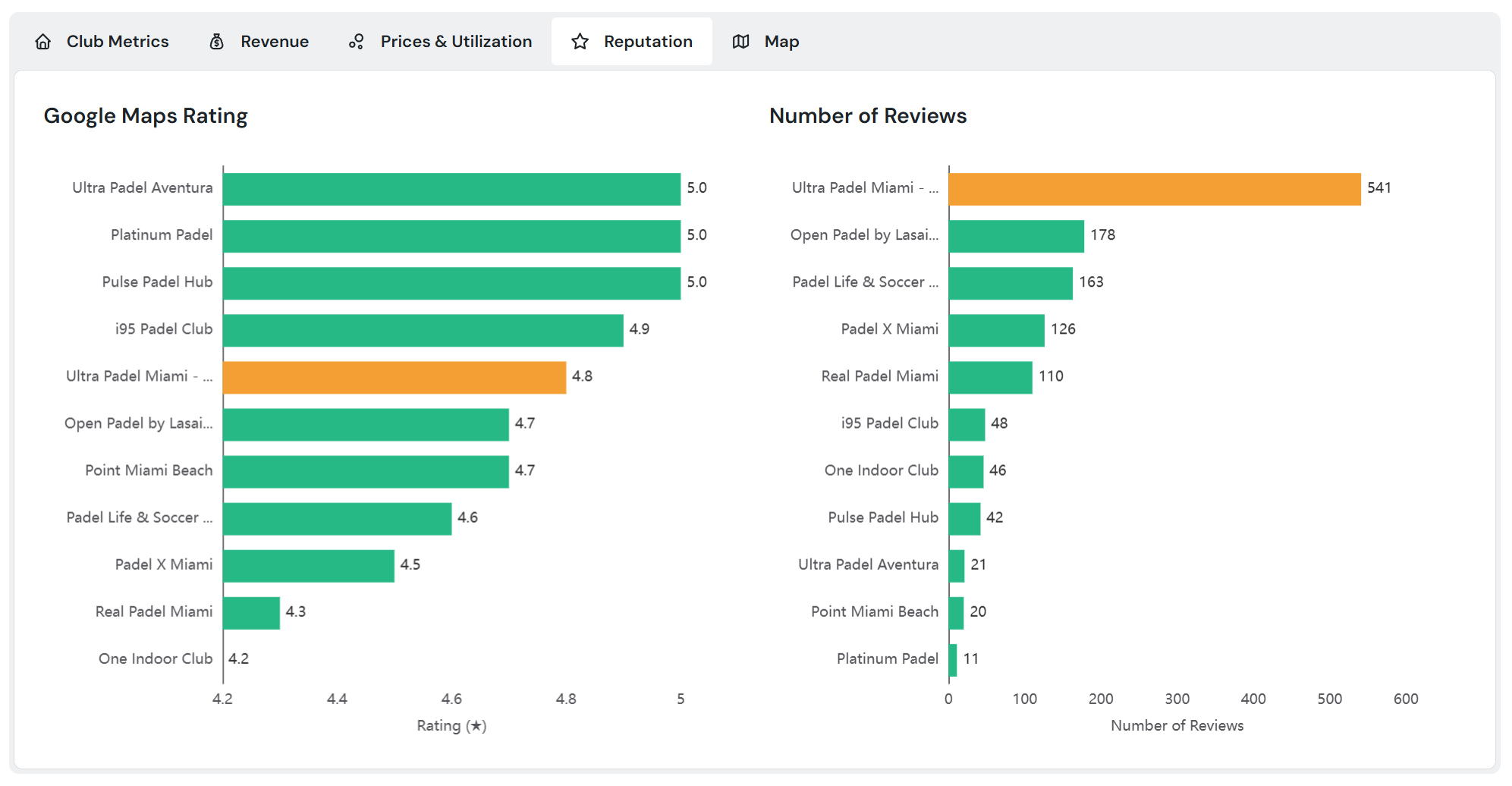Switch to the Prices & Utilization tab
Viewport: 1512px width, 786px height.
point(455,41)
